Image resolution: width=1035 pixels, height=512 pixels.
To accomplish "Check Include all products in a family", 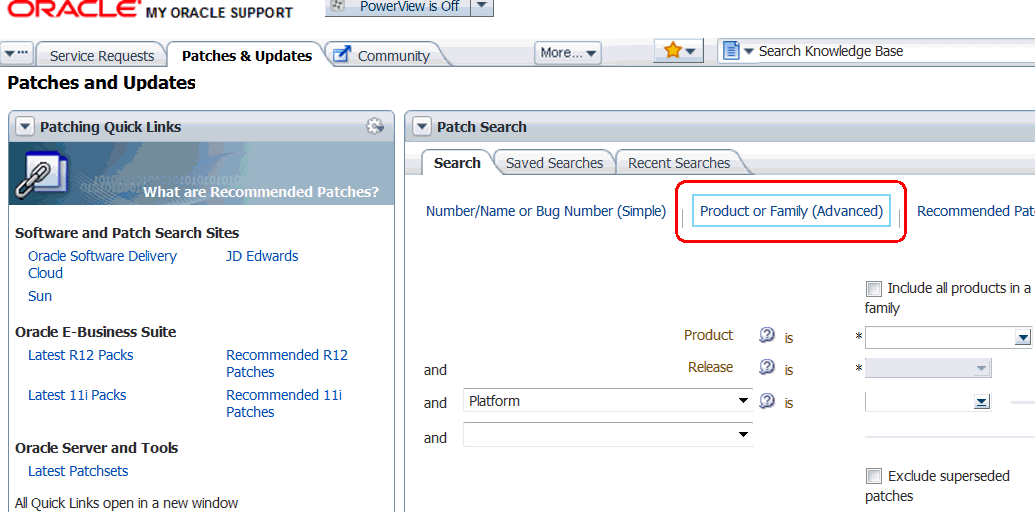I will click(x=874, y=289).
